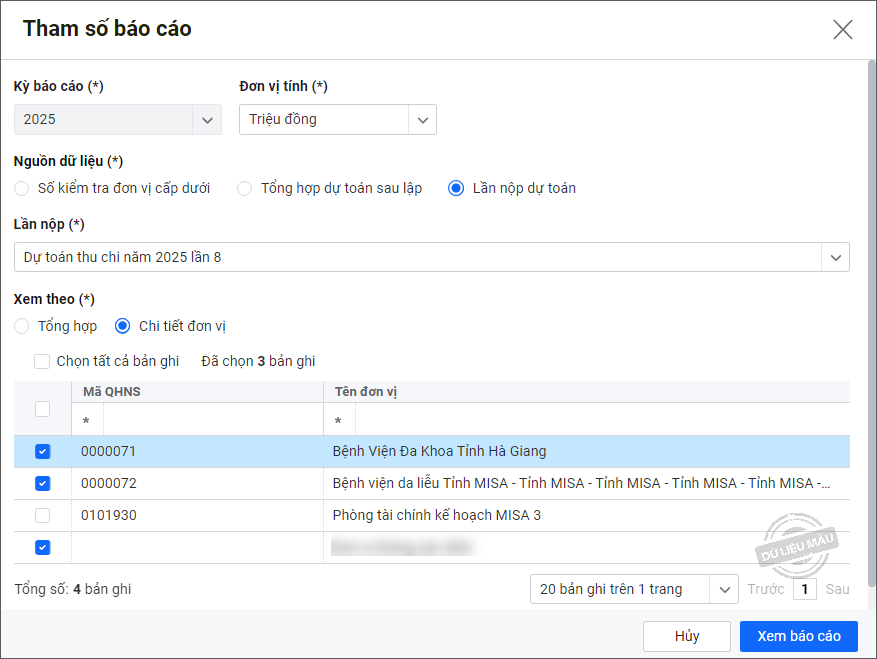This screenshot has width=877, height=659.
Task: Expand the Đơn vị tính dropdown
Action: pyautogui.click(x=422, y=120)
